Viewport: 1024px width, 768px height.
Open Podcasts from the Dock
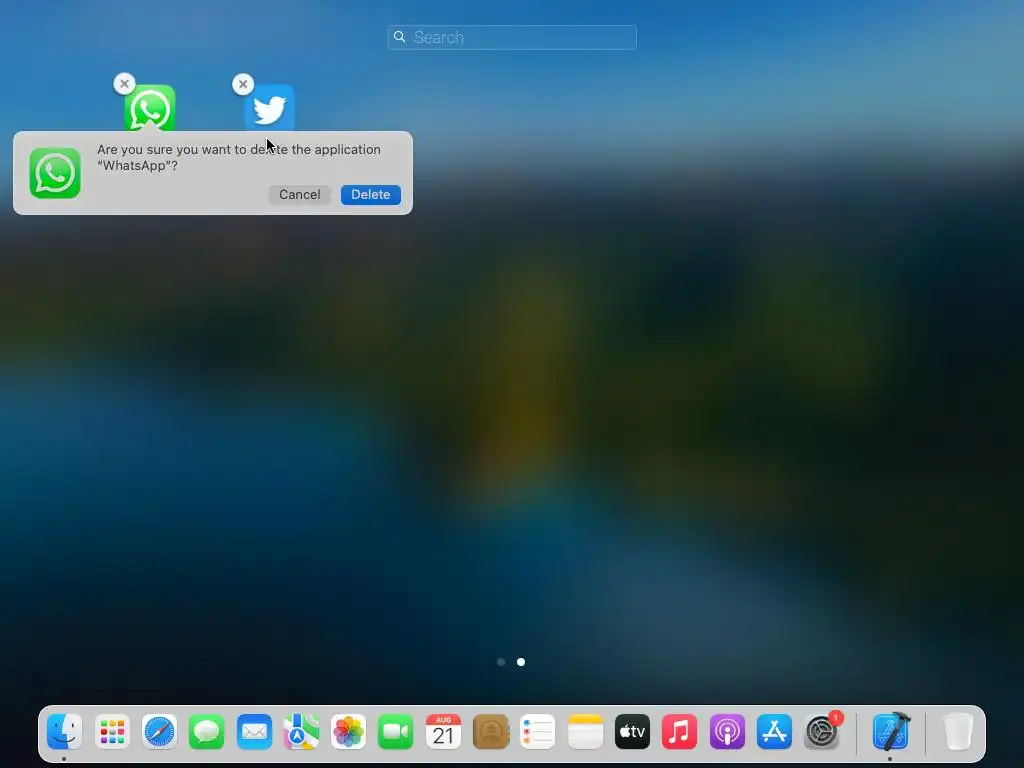click(x=727, y=731)
